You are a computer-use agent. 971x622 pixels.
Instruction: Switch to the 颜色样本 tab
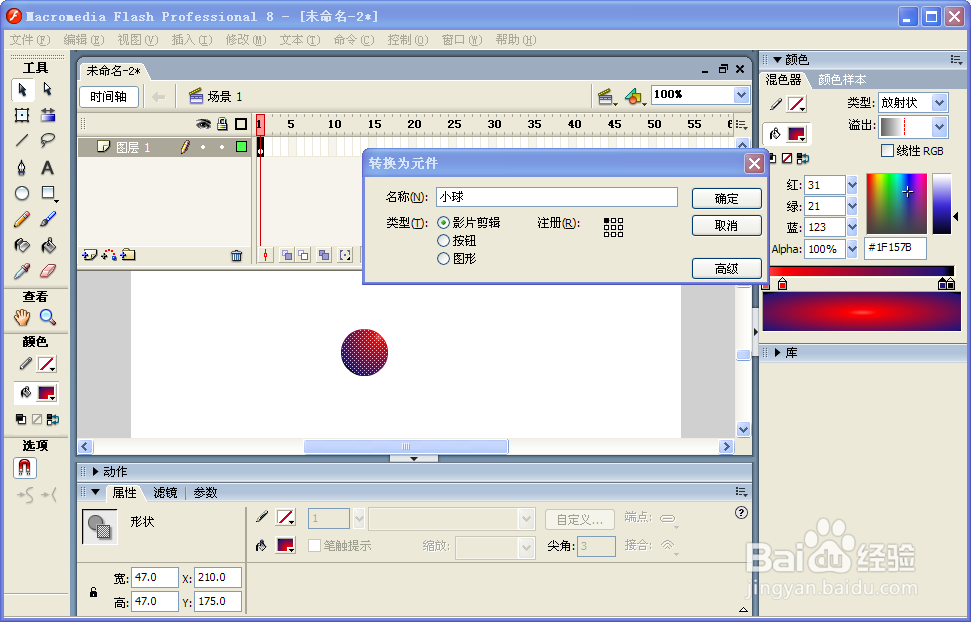[x=843, y=81]
